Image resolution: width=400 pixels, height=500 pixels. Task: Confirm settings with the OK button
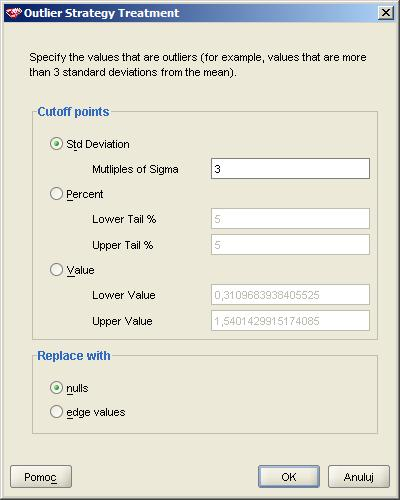(x=289, y=477)
